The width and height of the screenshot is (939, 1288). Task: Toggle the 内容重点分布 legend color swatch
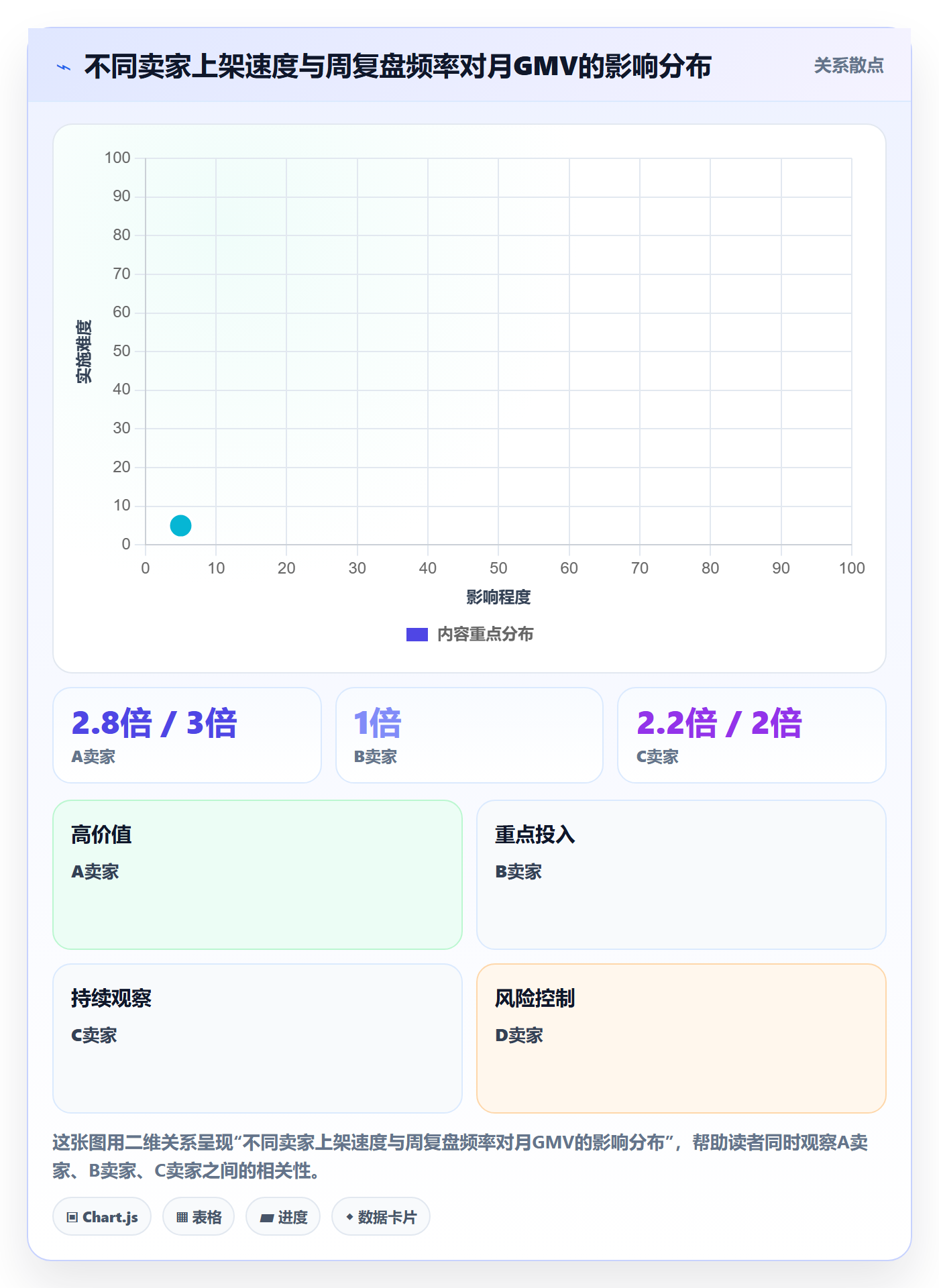click(x=417, y=635)
